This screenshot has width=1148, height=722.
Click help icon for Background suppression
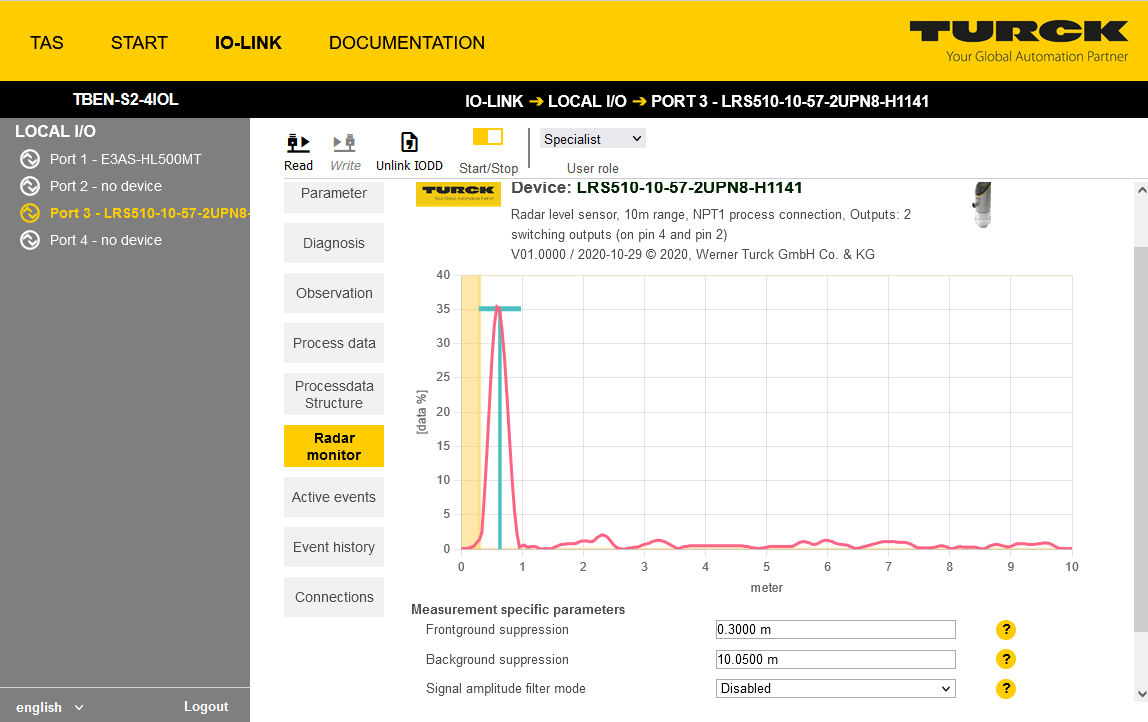1006,659
